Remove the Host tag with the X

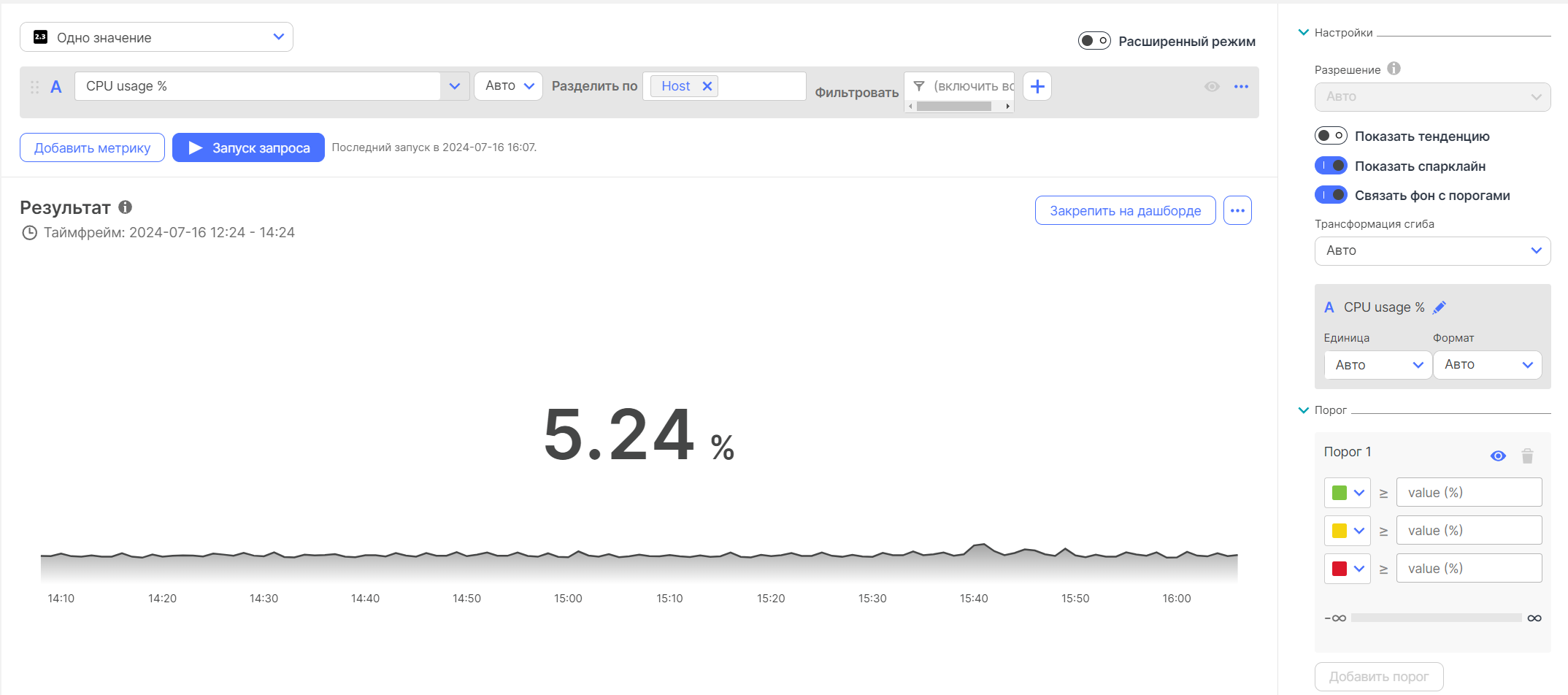pyautogui.click(x=707, y=86)
